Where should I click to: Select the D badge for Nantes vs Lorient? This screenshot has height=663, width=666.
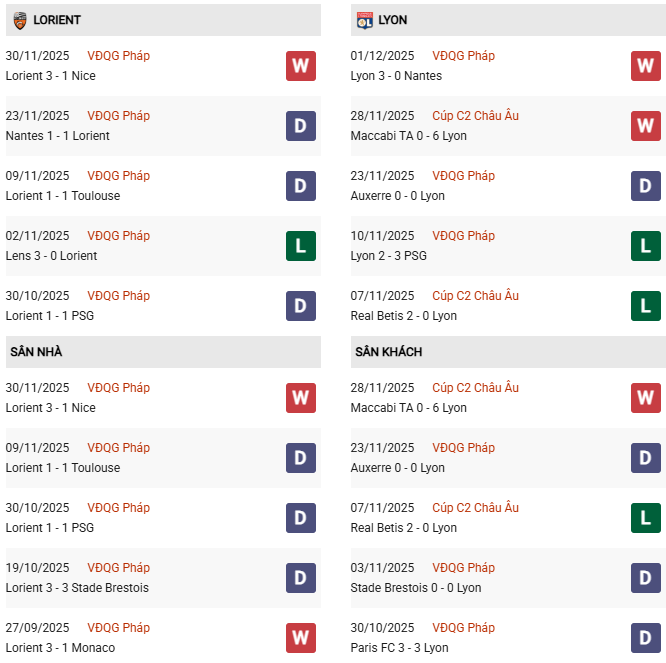point(300,126)
